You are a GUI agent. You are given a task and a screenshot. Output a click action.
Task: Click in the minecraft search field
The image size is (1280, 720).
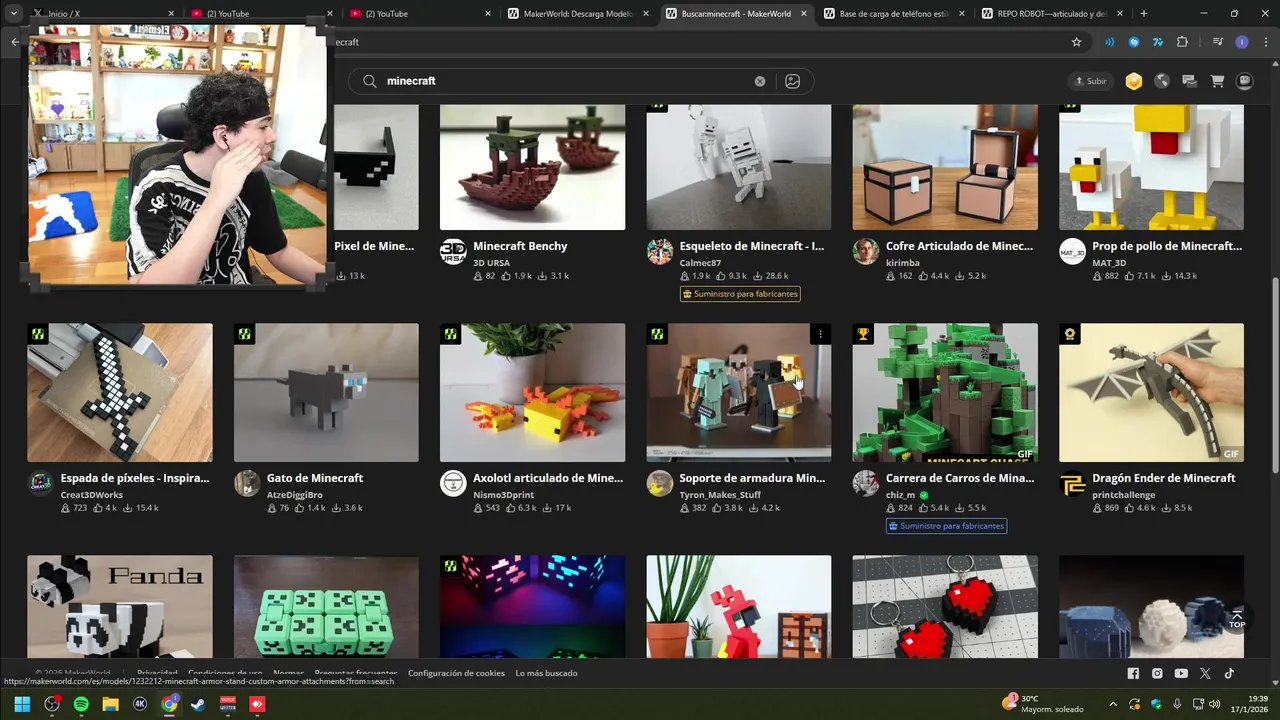[565, 81]
